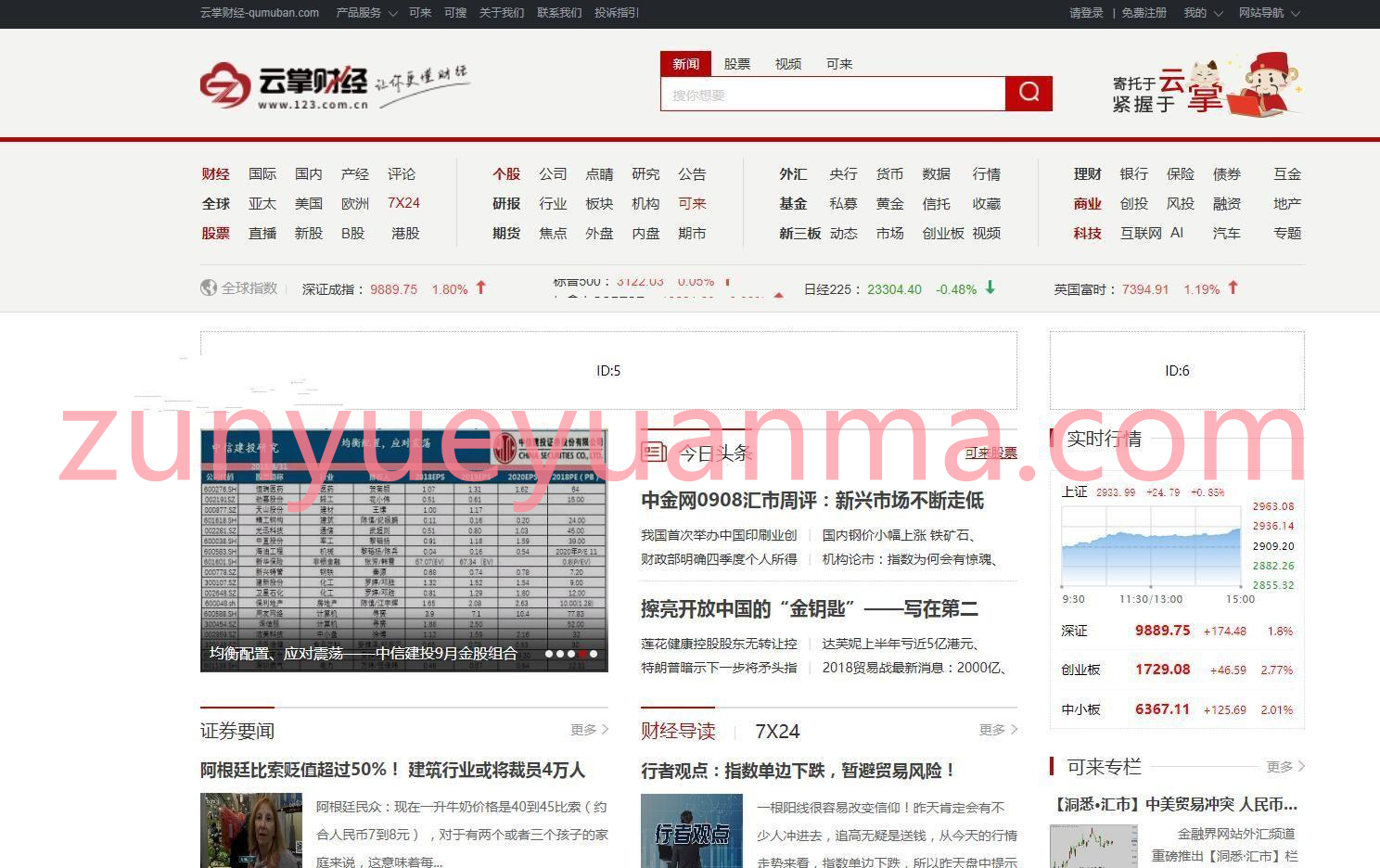
Task: Open headline 擦亮开放中国的“金钥匙”
Action: (x=810, y=609)
